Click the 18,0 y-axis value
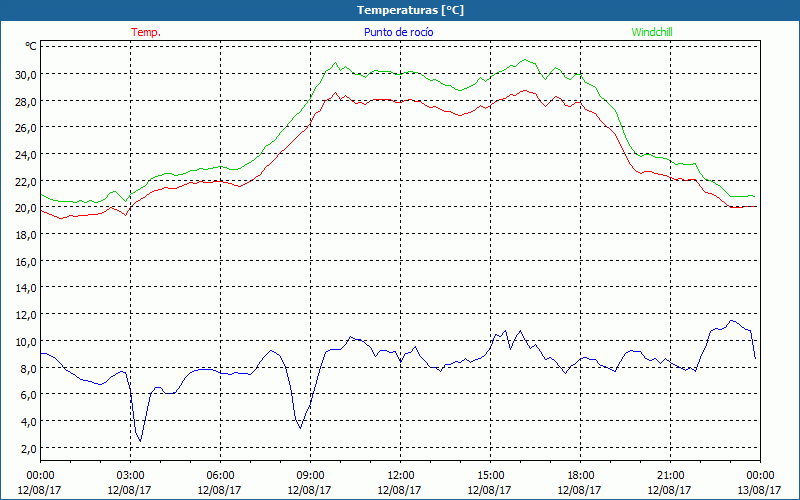Viewport: 800px width, 500px height. 26,235
